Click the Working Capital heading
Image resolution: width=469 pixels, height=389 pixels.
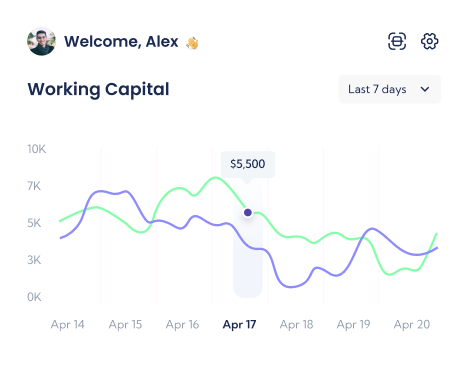(98, 89)
